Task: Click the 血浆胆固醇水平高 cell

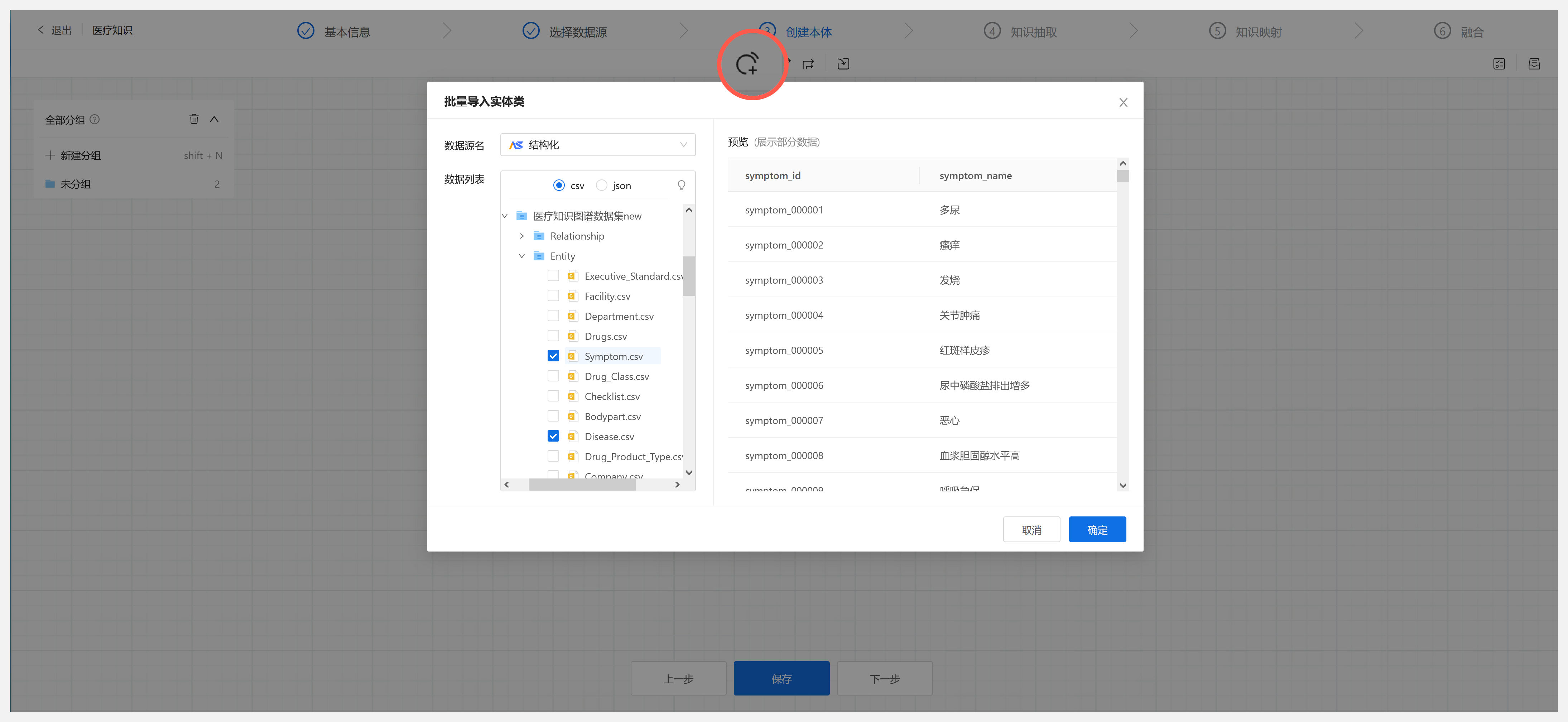Action: coord(980,455)
